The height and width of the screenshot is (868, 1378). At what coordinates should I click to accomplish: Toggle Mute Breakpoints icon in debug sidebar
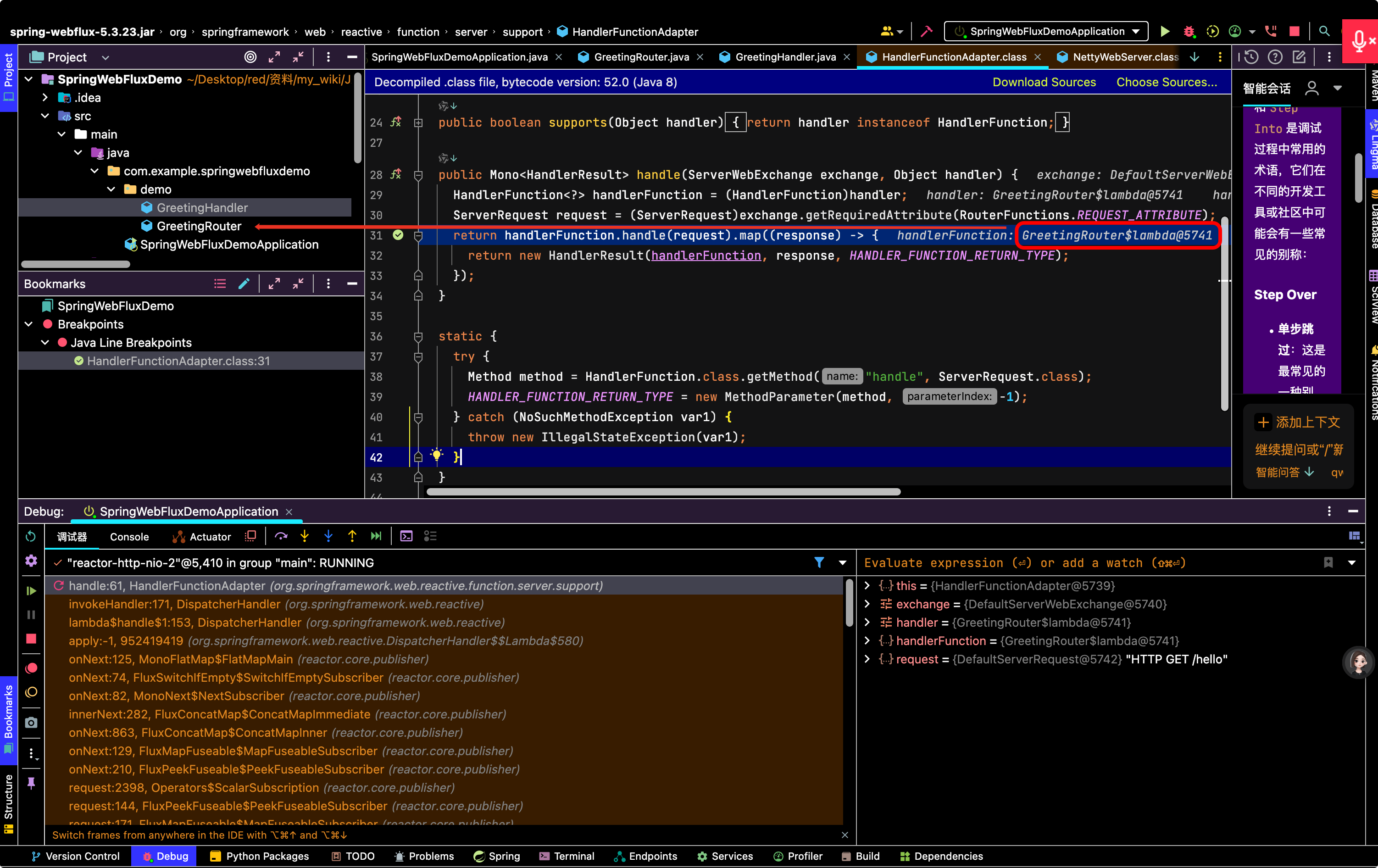pos(31,692)
